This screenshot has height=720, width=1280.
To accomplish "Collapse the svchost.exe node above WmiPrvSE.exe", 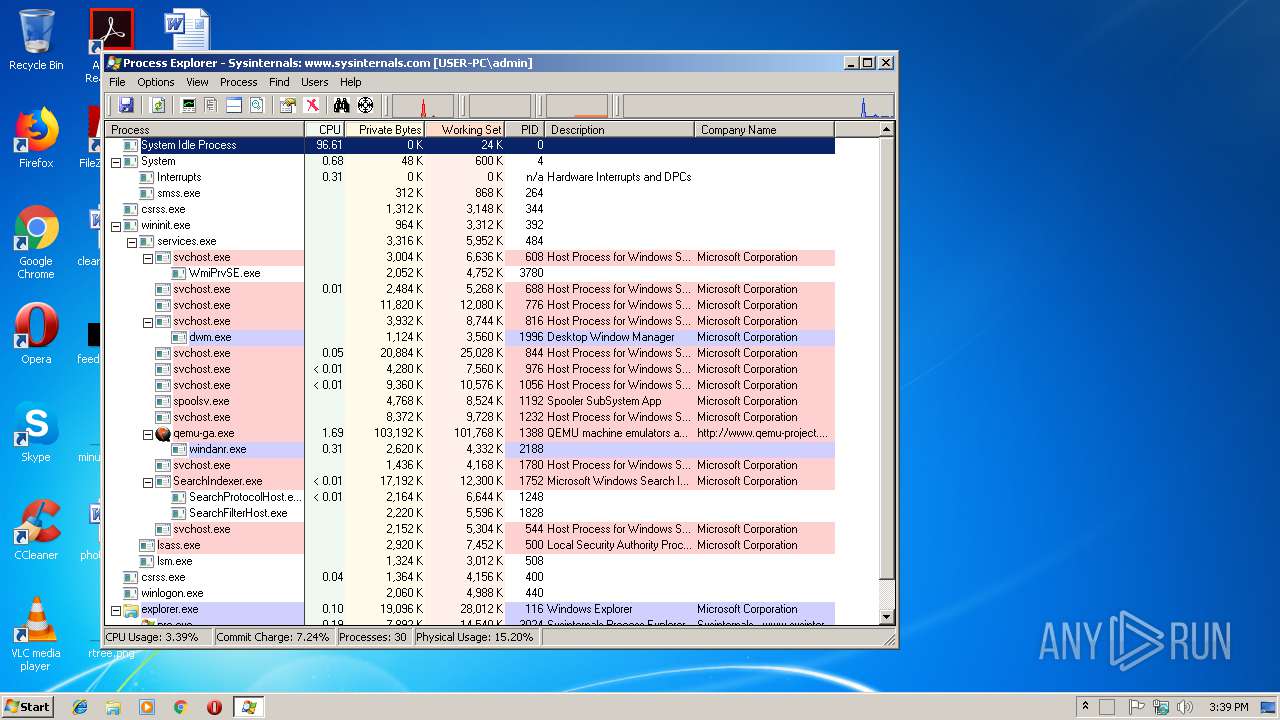I will [x=148, y=257].
